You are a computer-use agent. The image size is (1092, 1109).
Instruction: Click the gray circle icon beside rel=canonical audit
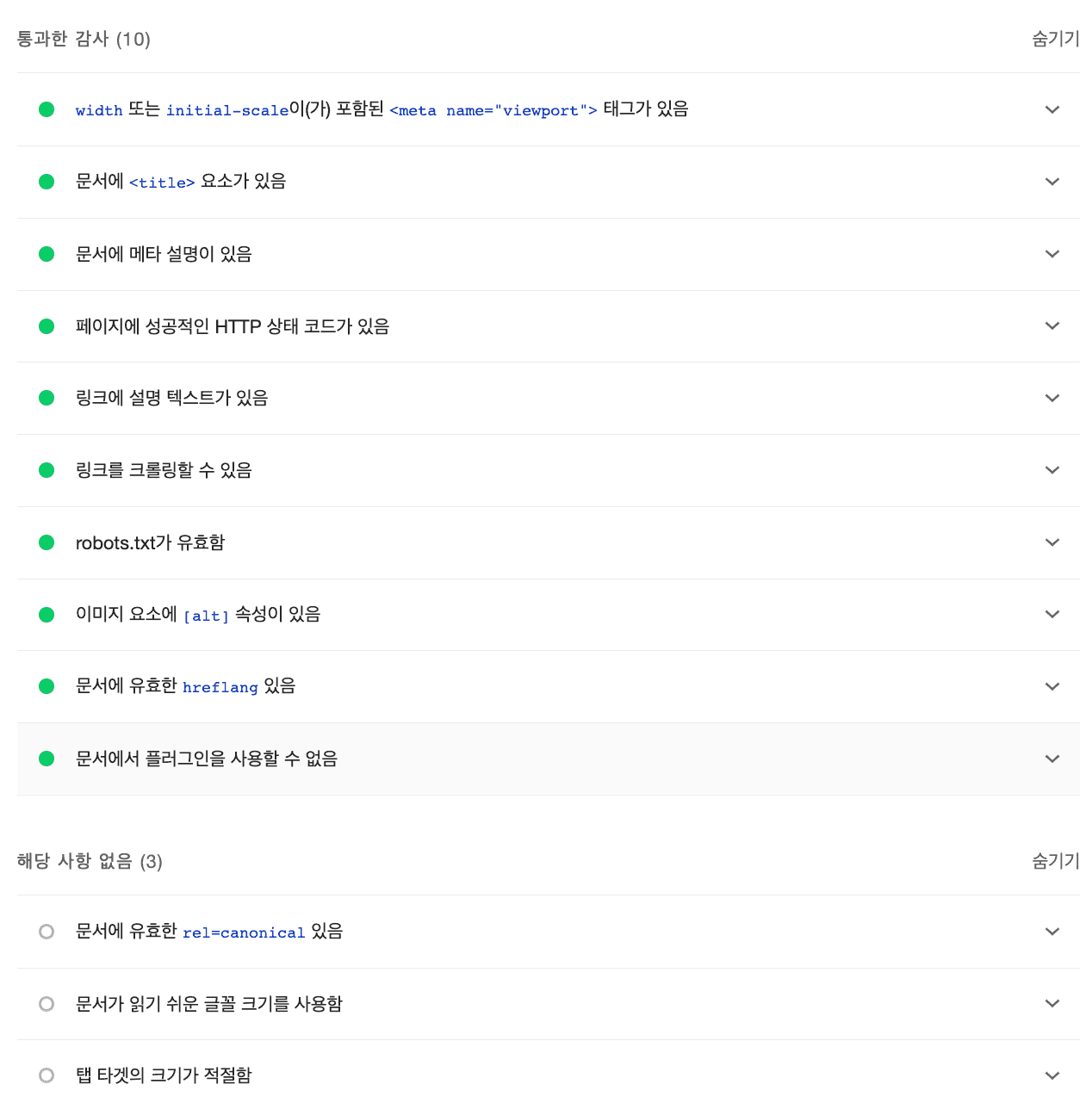(x=47, y=932)
